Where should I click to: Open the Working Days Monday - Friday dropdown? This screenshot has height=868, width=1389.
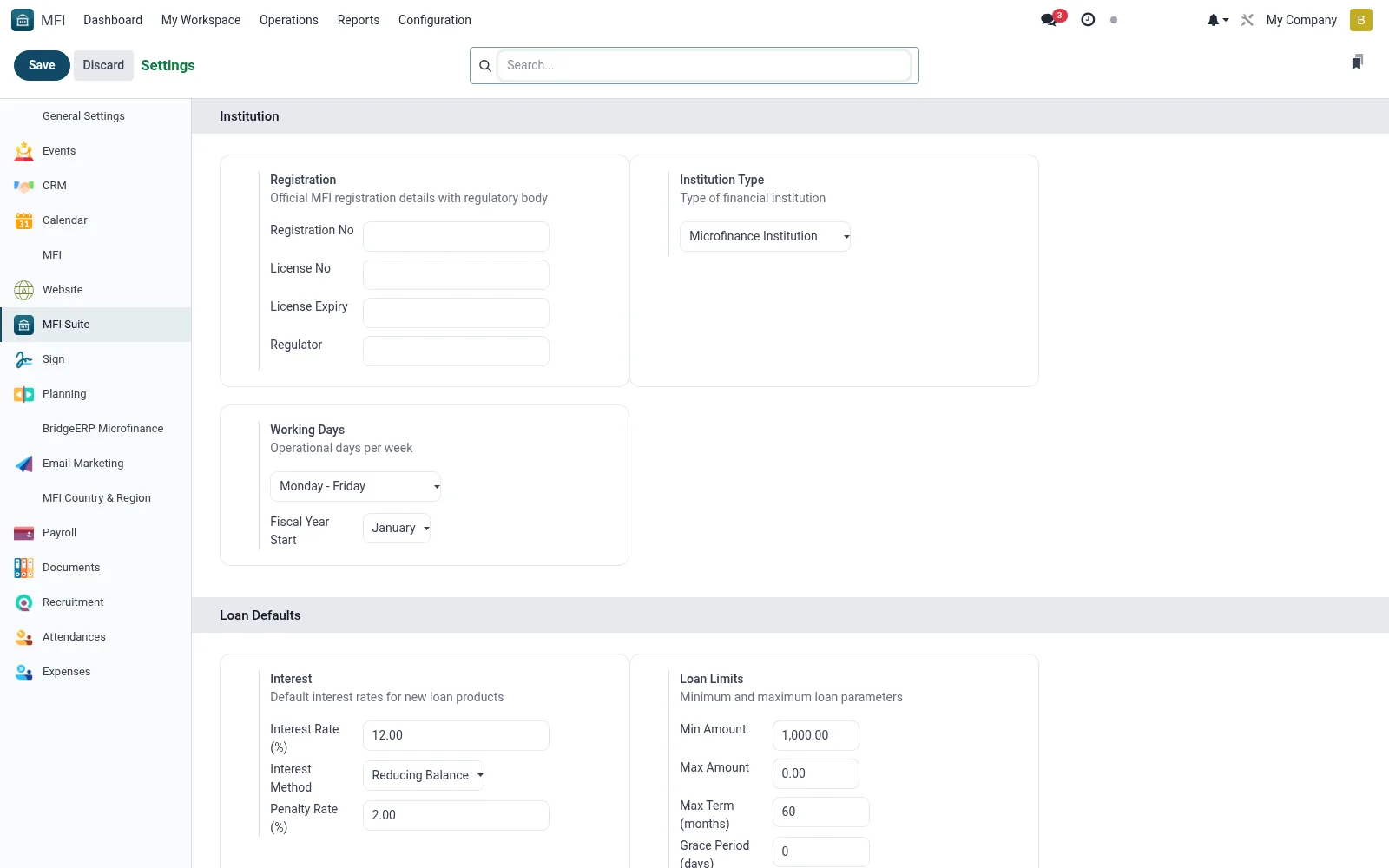tap(355, 486)
